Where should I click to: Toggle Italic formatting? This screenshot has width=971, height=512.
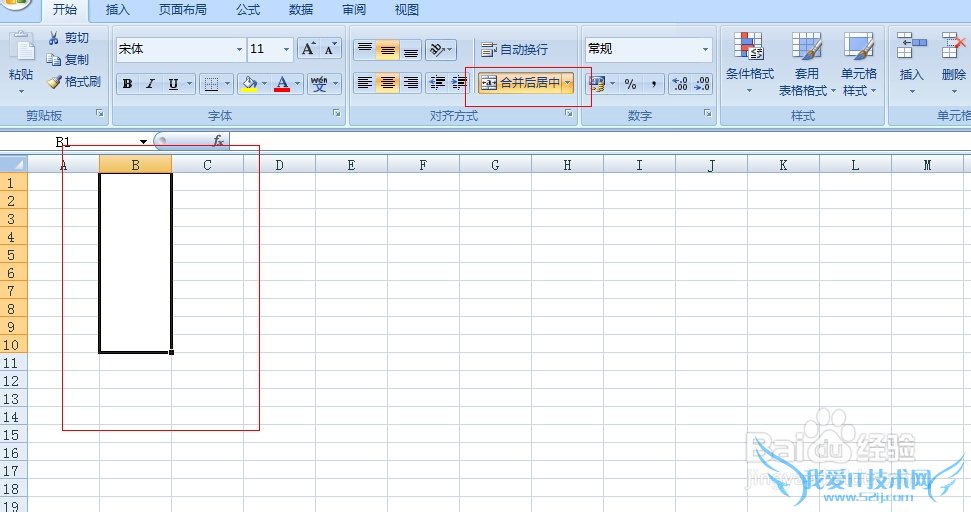(150, 84)
